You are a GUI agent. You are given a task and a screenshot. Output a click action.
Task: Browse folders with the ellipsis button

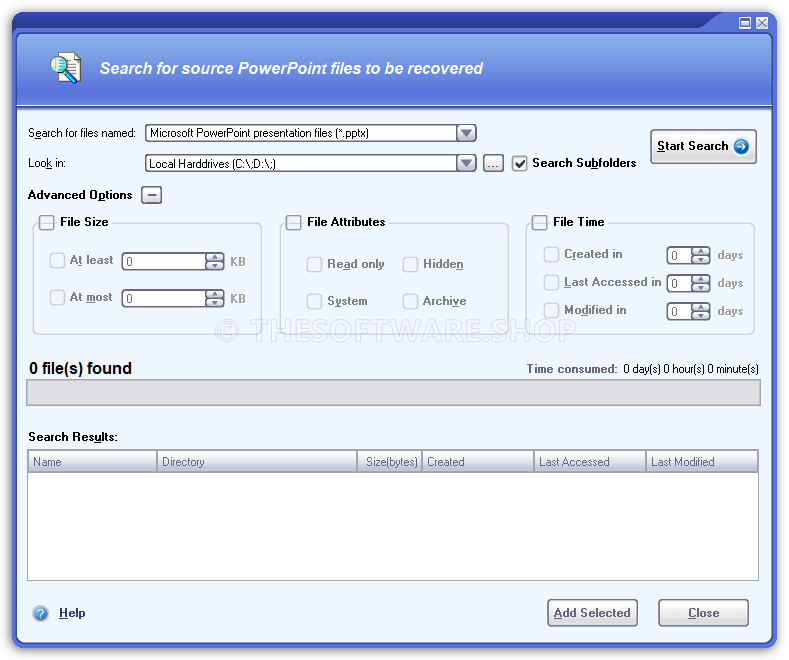tap(493, 163)
